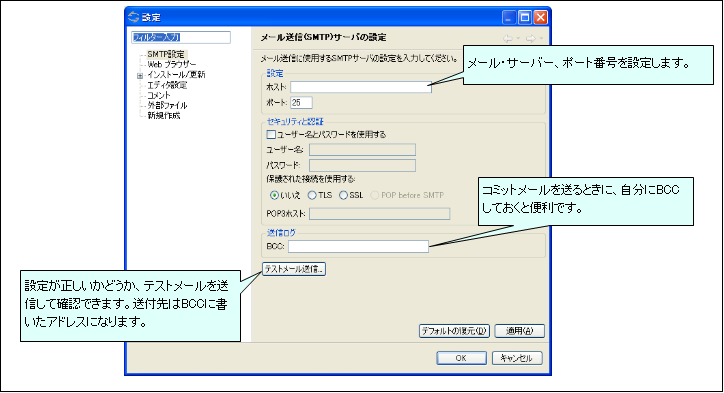Click the キャンセル button
This screenshot has width=724, height=393.
tap(517, 358)
